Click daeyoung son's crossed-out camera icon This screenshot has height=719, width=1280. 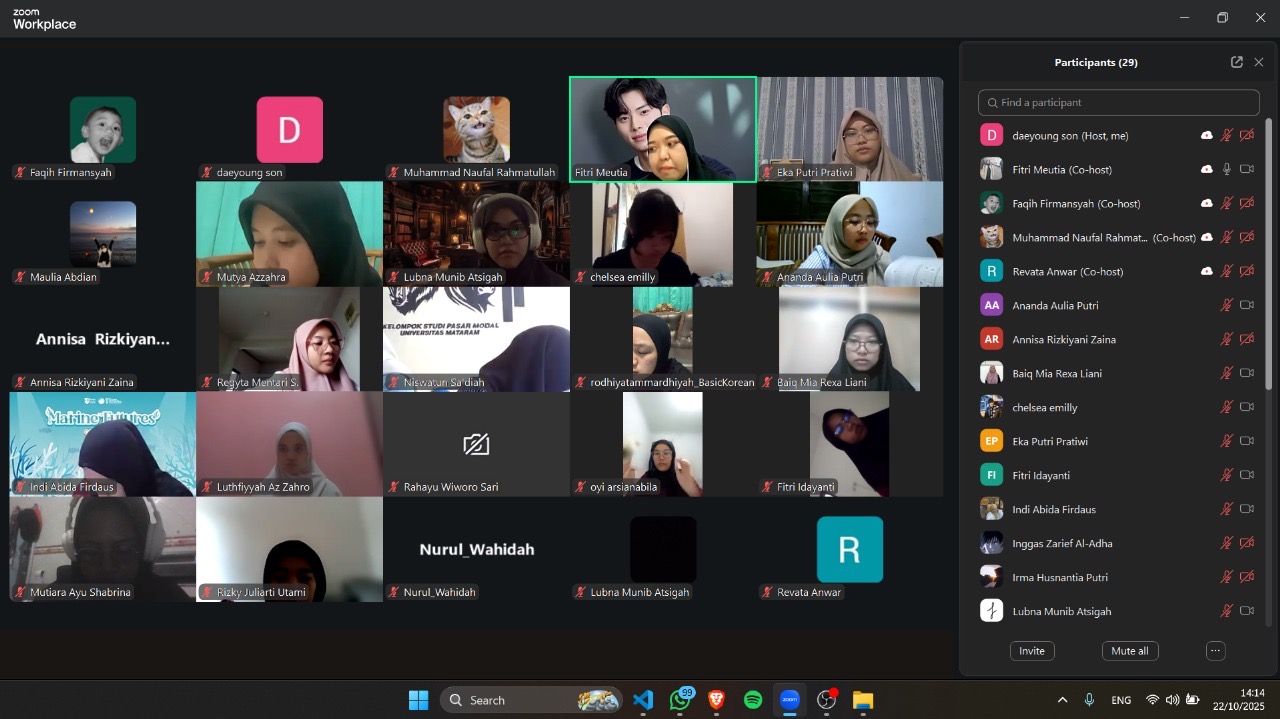point(1247,136)
